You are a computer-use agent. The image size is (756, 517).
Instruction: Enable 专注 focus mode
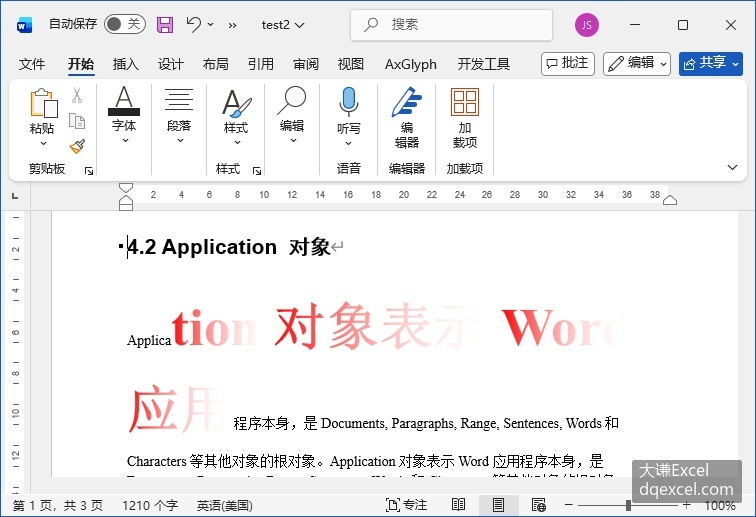[x=406, y=505]
